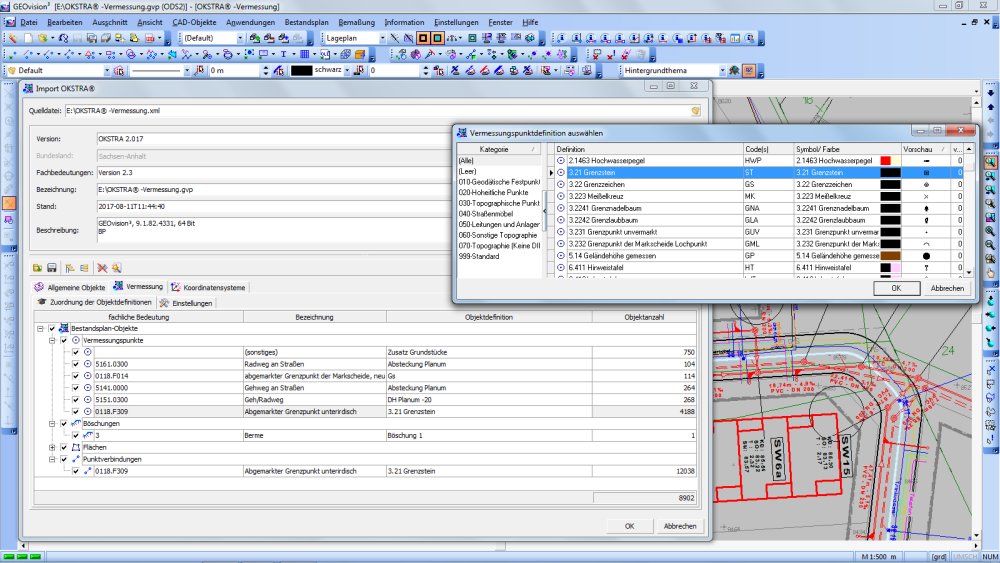Screen dimensions: 1000x563
Task: Open the Bestandsplan menu
Action: click(307, 22)
